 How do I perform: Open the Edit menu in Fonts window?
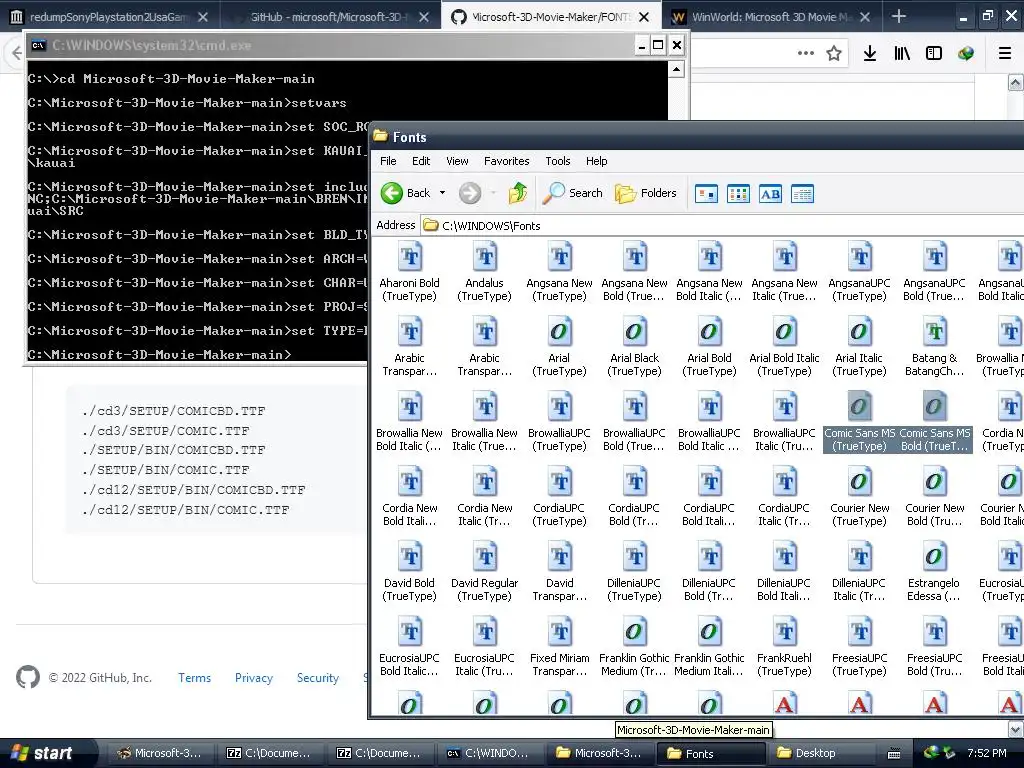point(421,161)
